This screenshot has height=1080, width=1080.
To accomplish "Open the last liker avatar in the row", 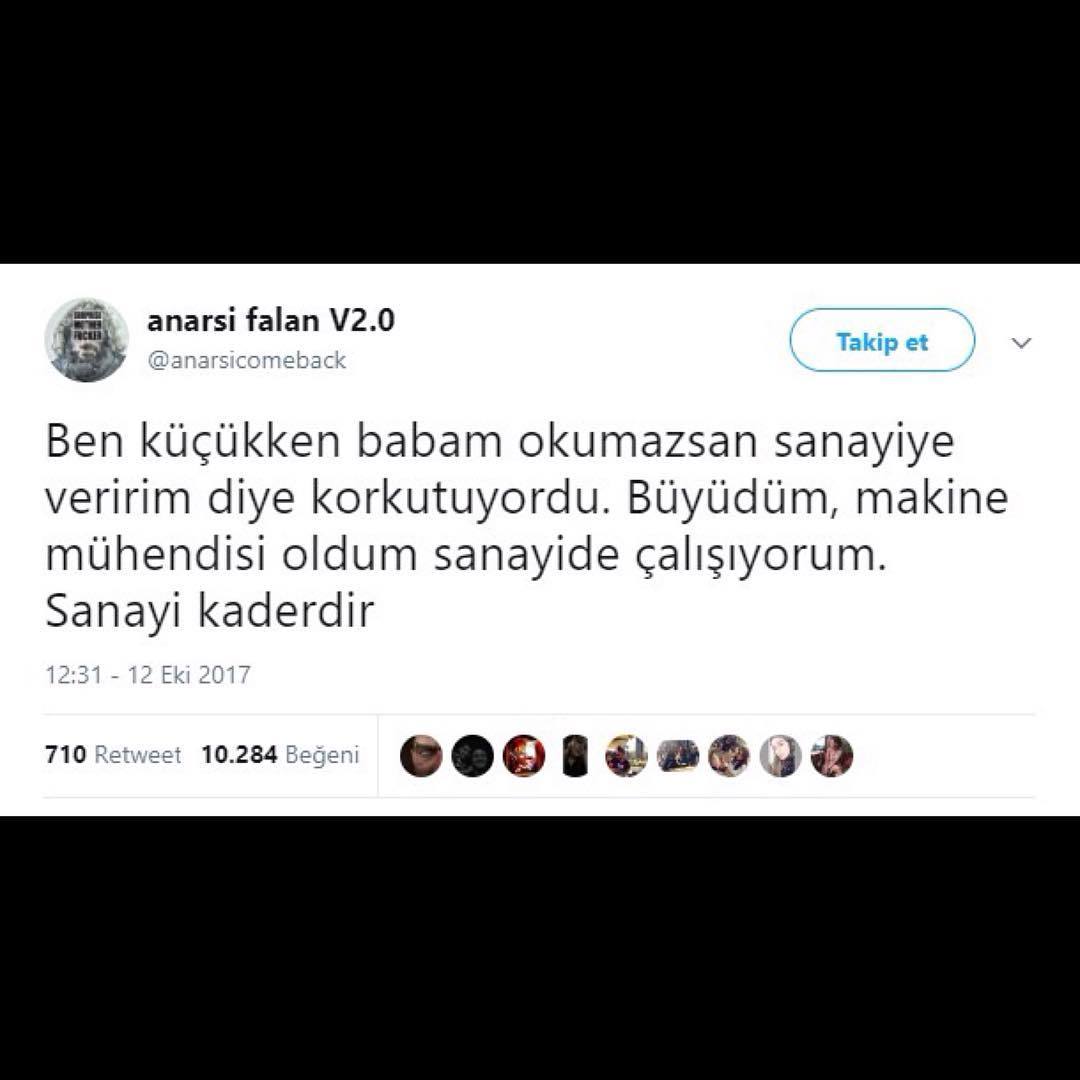I will click(x=832, y=756).
